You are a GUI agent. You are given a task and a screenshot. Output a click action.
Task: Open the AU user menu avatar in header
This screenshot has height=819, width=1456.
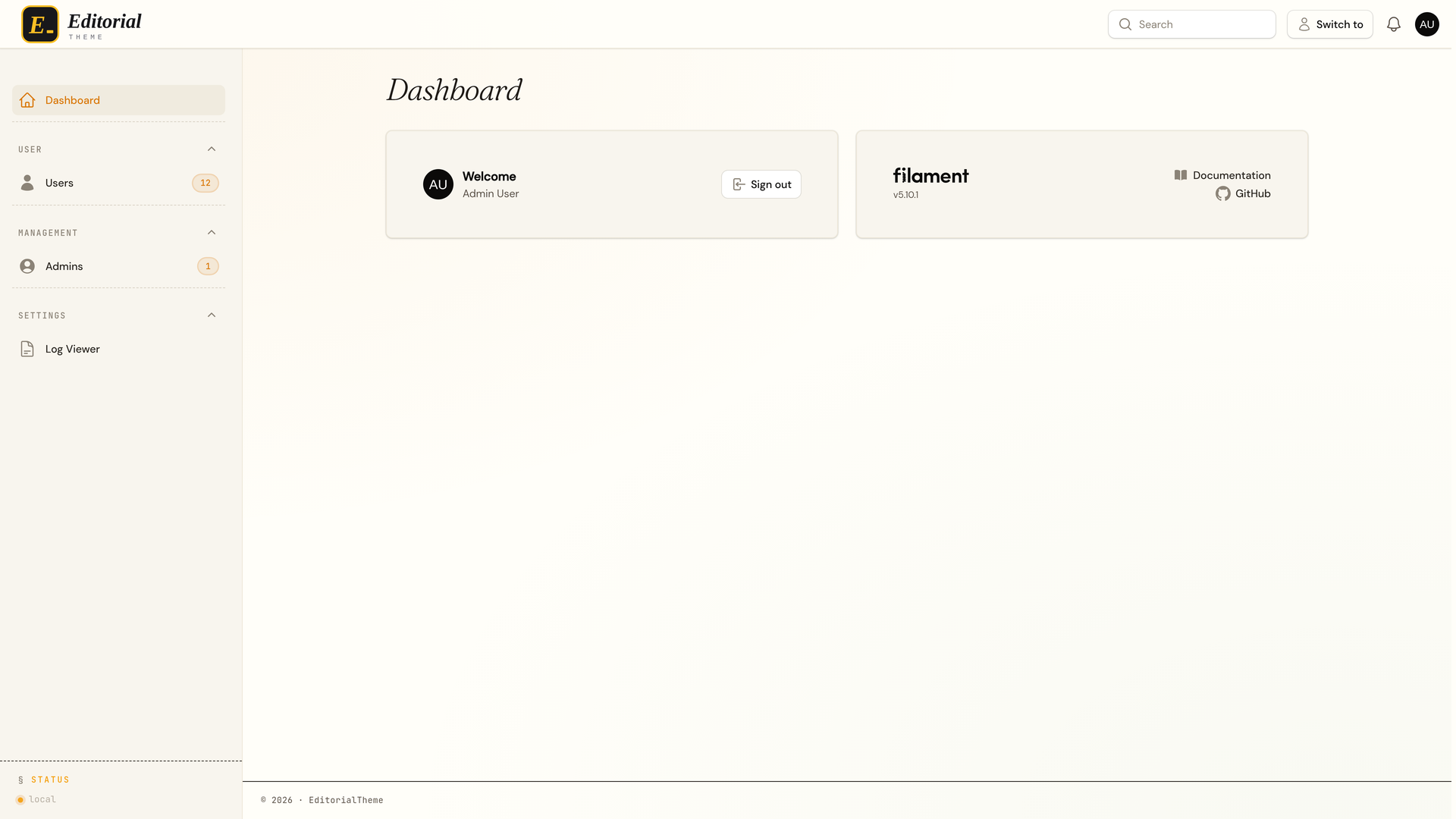[1427, 24]
